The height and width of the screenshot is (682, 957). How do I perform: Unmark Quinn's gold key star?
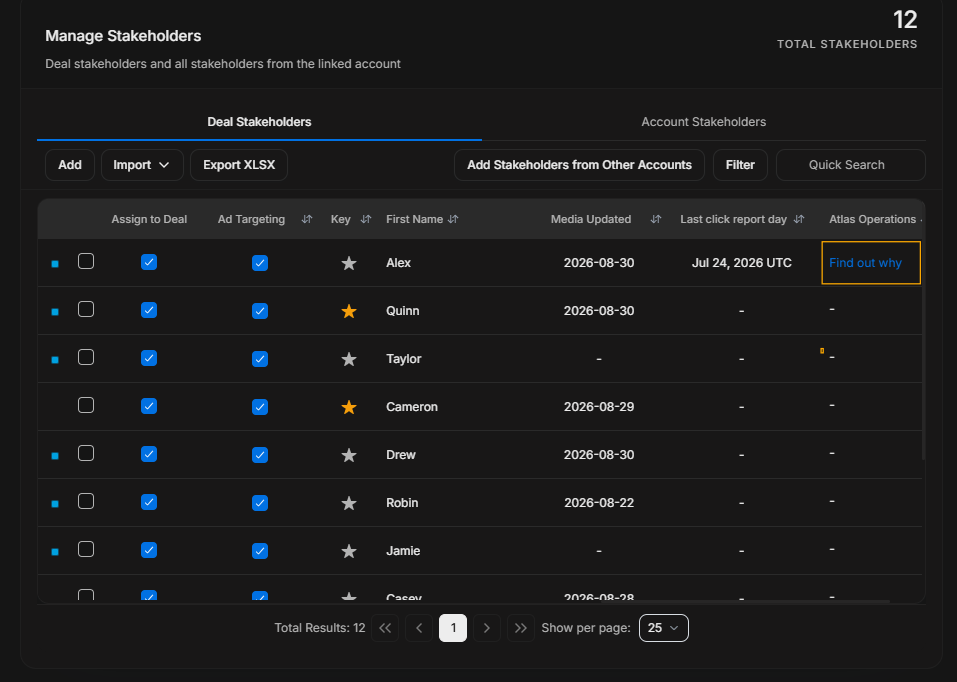348,311
